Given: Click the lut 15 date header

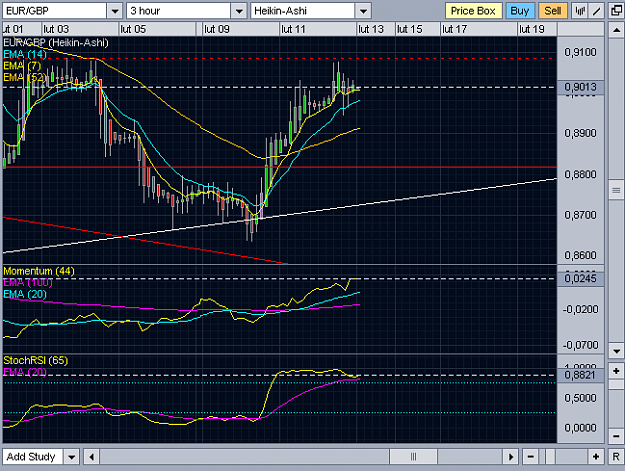Looking at the screenshot, I should (410, 29).
